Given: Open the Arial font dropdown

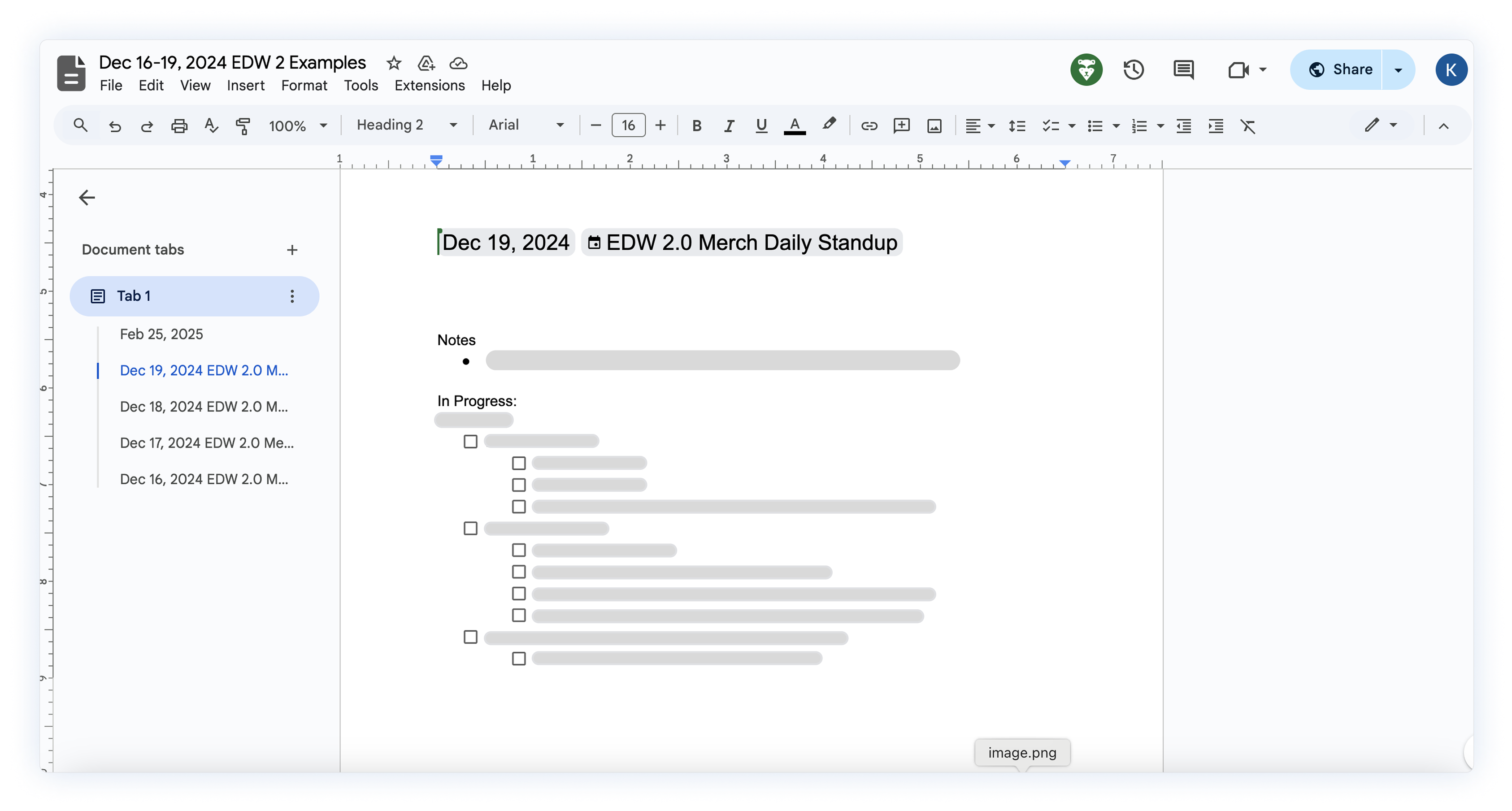Looking at the screenshot, I should [x=526, y=125].
